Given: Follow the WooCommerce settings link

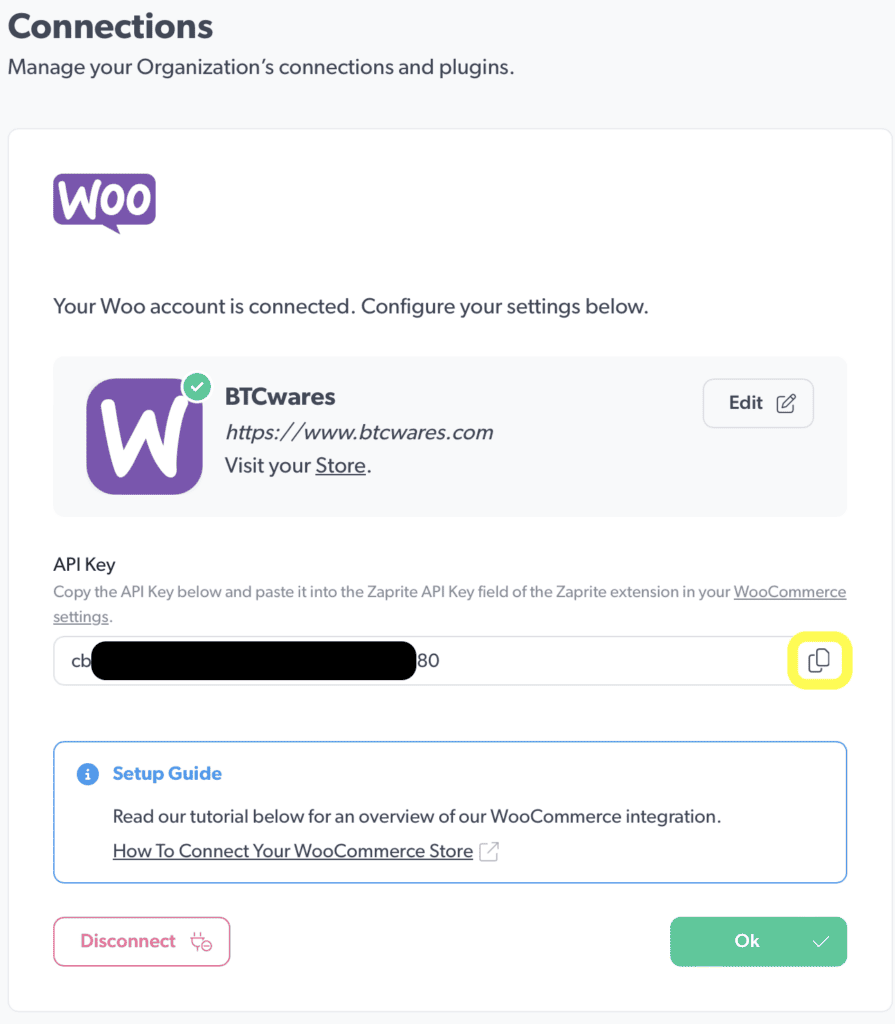Looking at the screenshot, I should coord(789,592).
